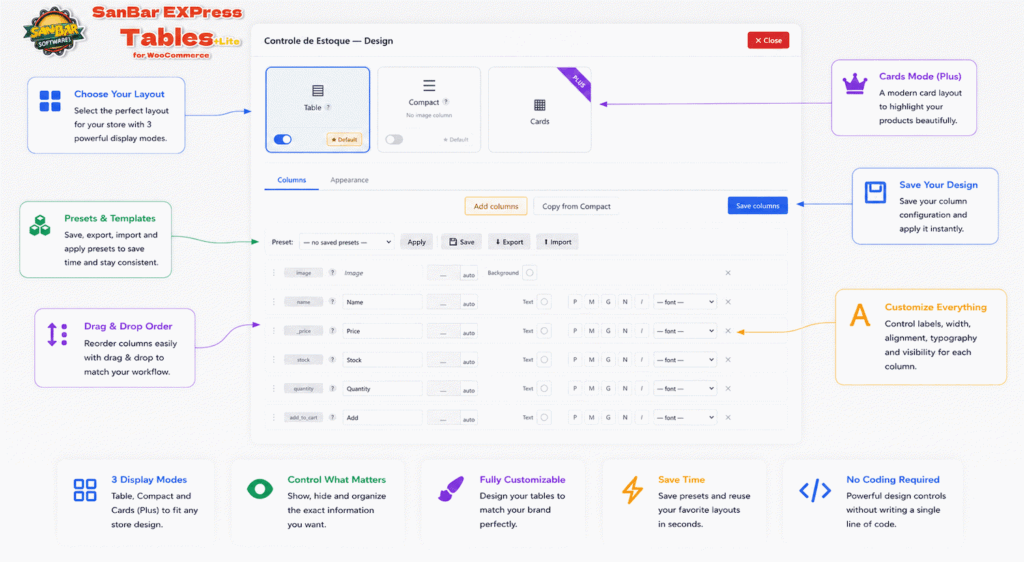This screenshot has width=1024, height=562.
Task: Save the current preset
Action: (x=462, y=242)
